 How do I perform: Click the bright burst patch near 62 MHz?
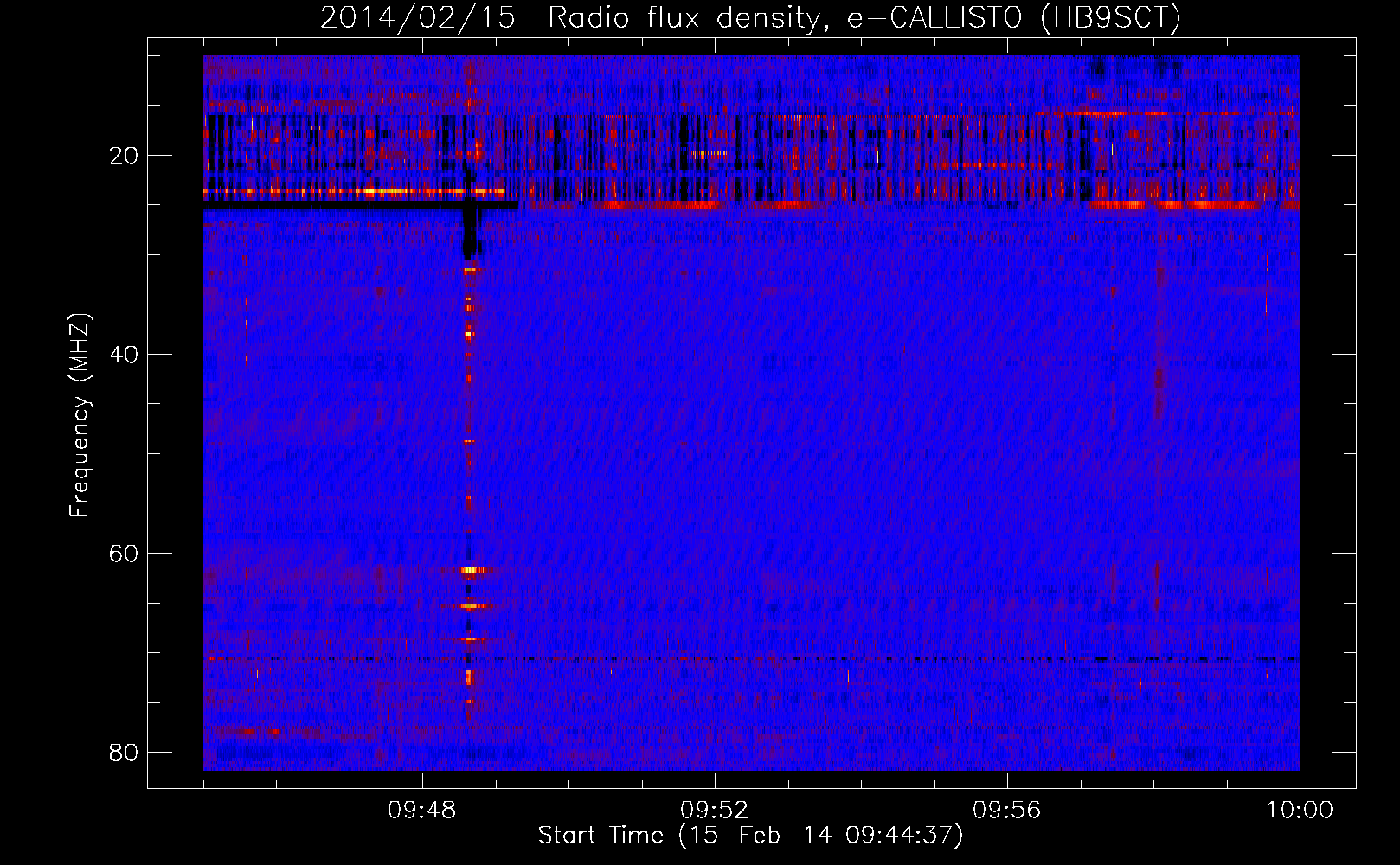pyautogui.click(x=472, y=570)
